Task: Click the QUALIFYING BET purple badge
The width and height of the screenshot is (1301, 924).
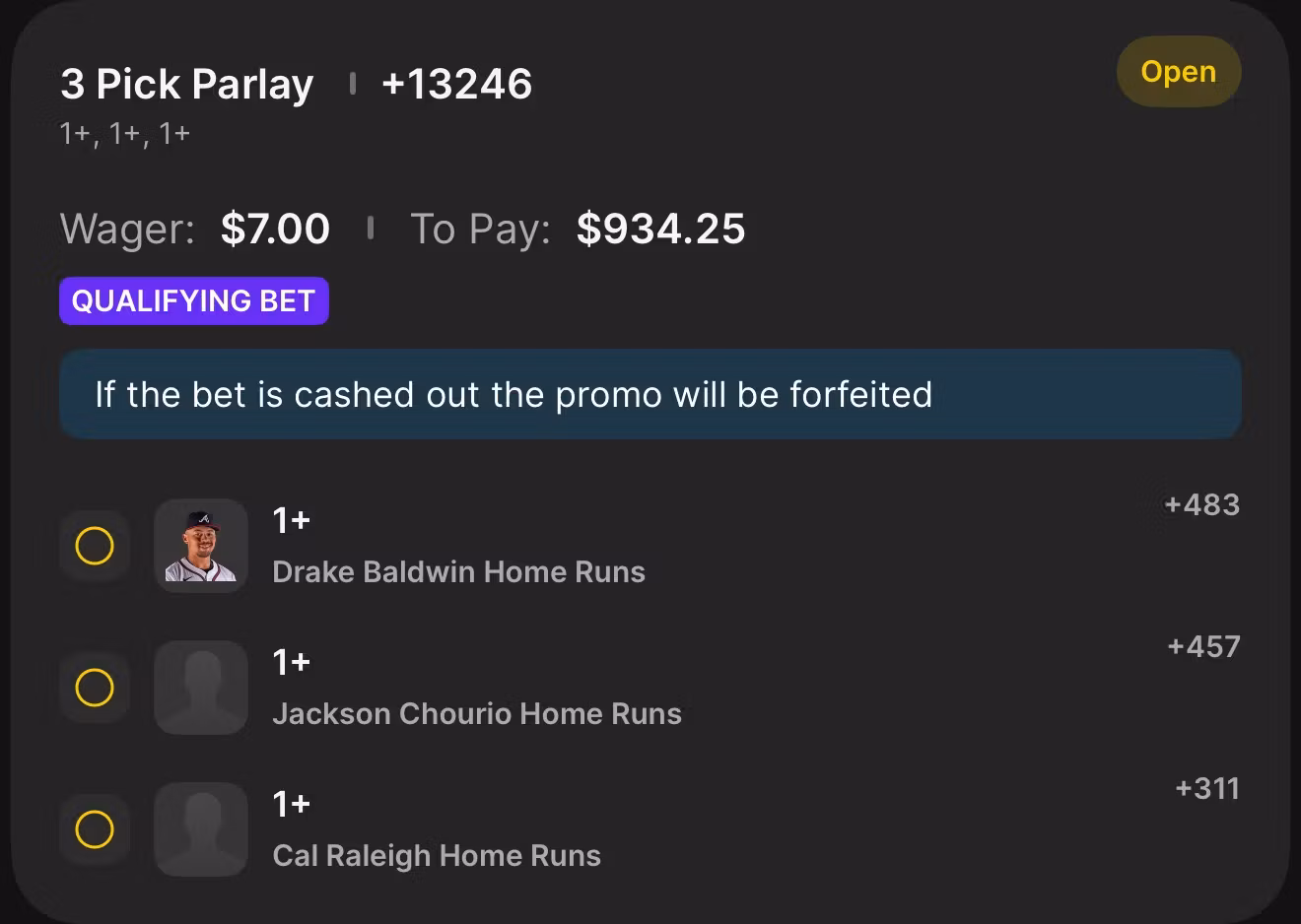Action: 194,300
